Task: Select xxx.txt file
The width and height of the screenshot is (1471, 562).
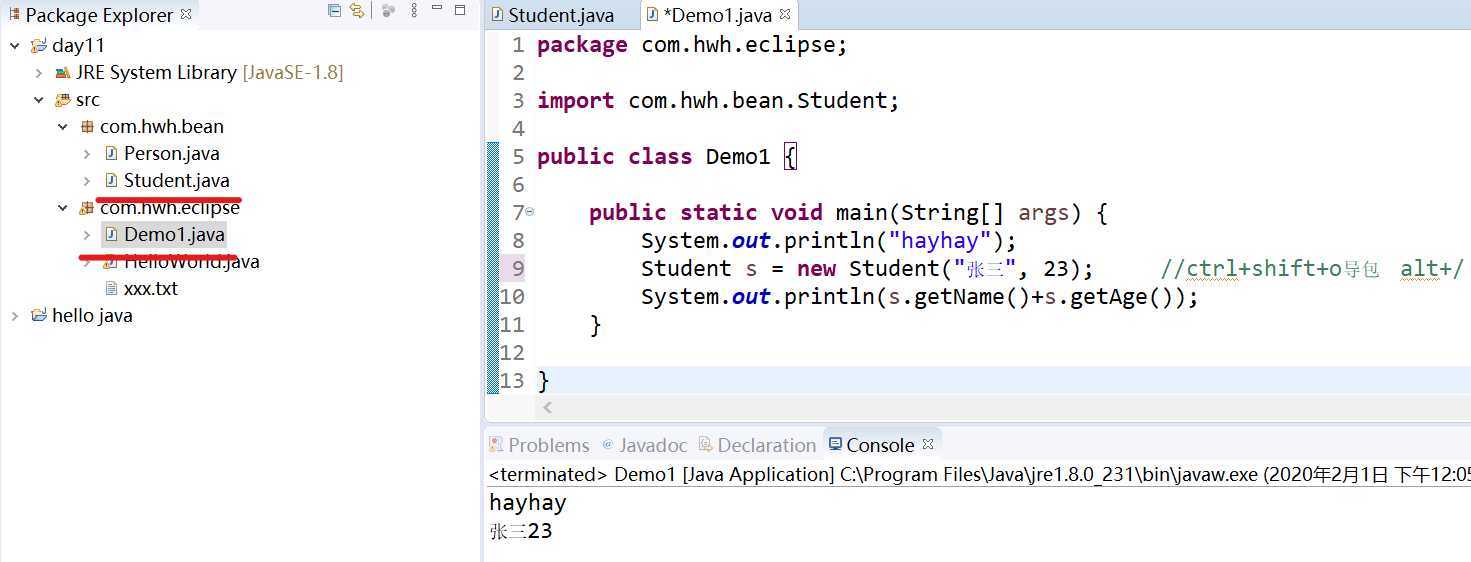Action: pos(151,289)
